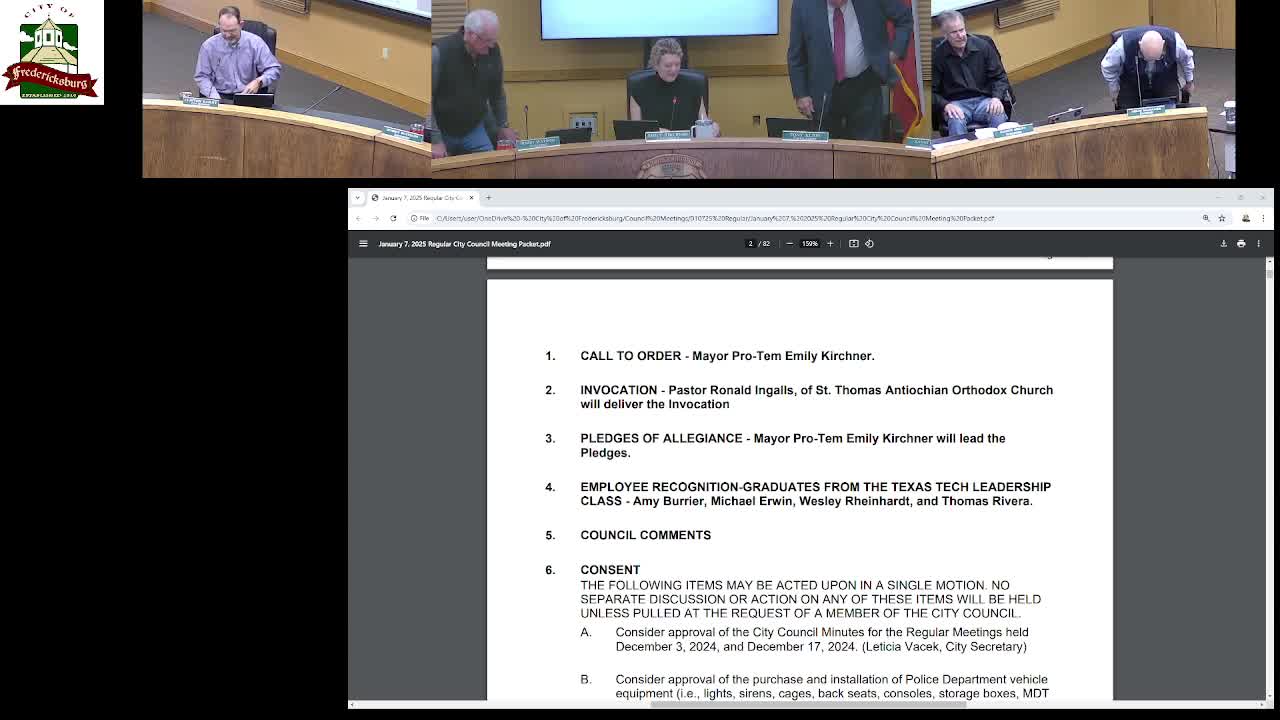Open the browser profile icon

point(1246,218)
